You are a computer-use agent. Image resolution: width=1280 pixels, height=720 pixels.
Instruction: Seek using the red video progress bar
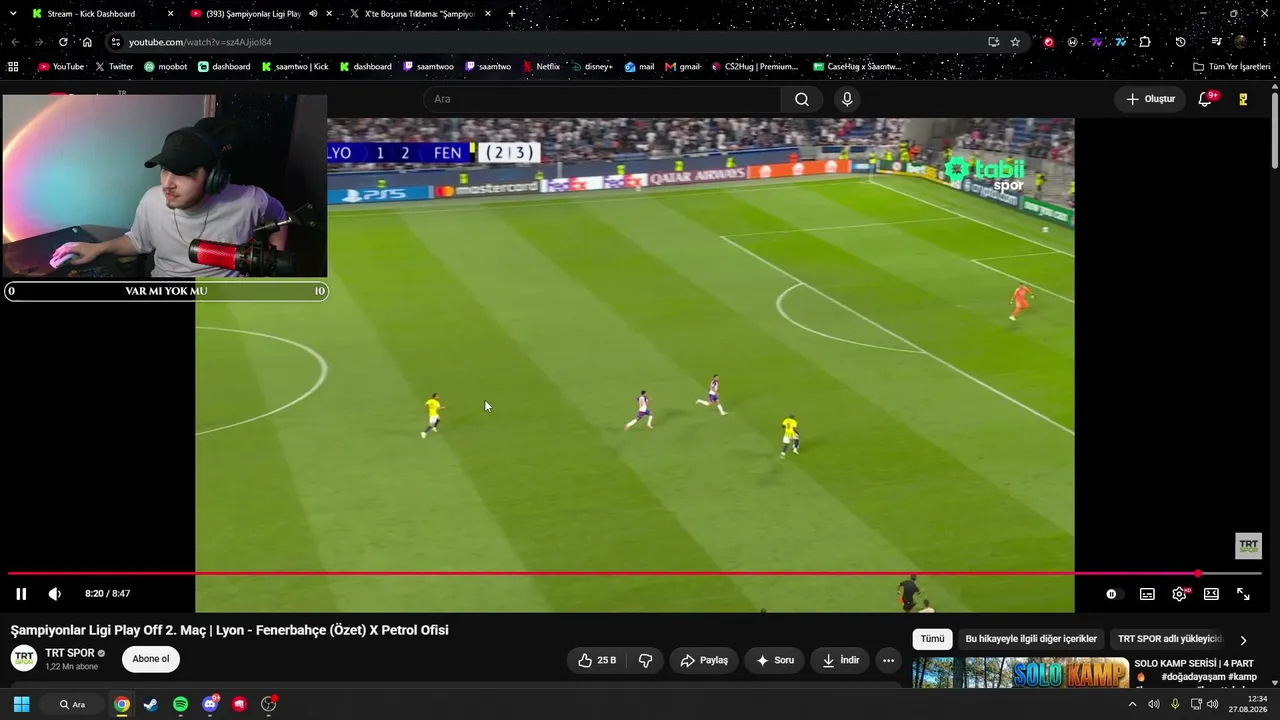[635, 574]
